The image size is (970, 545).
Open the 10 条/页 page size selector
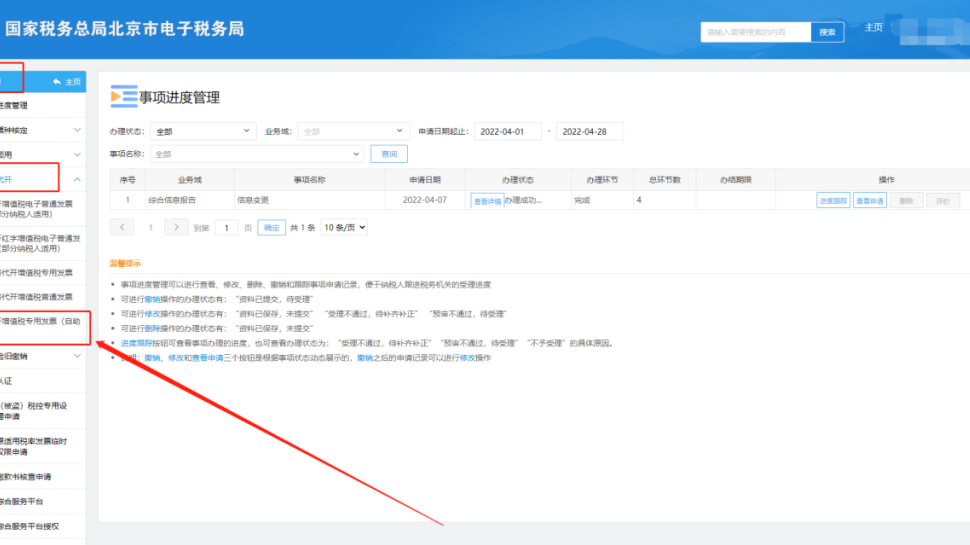click(344, 228)
